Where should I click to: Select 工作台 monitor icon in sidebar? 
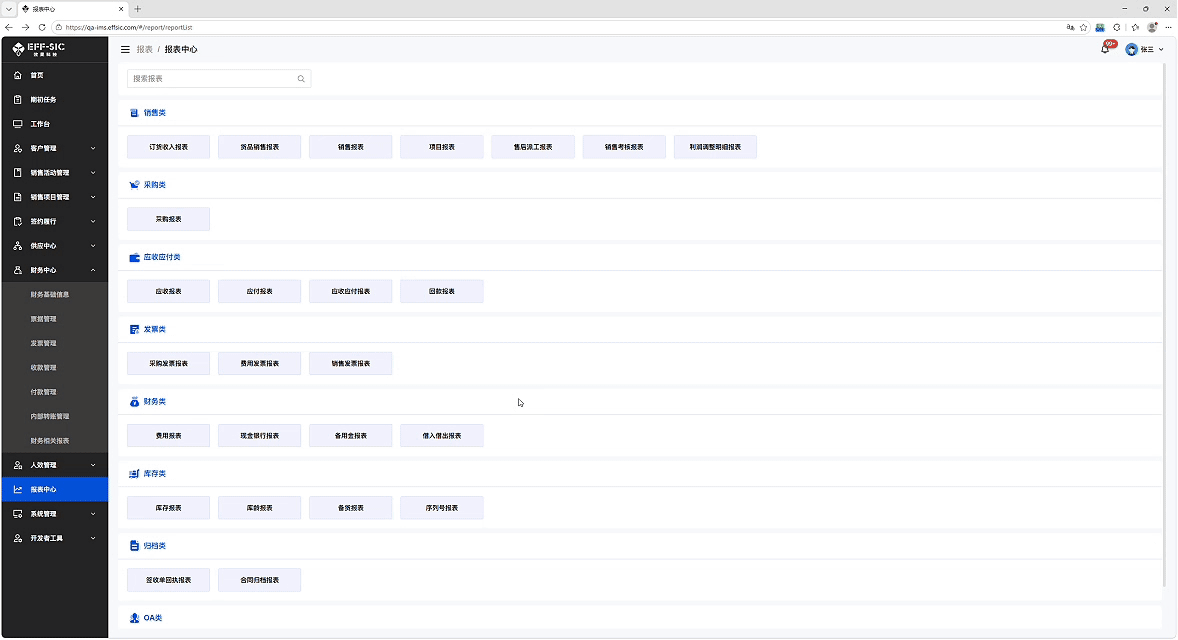pyautogui.click(x=18, y=124)
